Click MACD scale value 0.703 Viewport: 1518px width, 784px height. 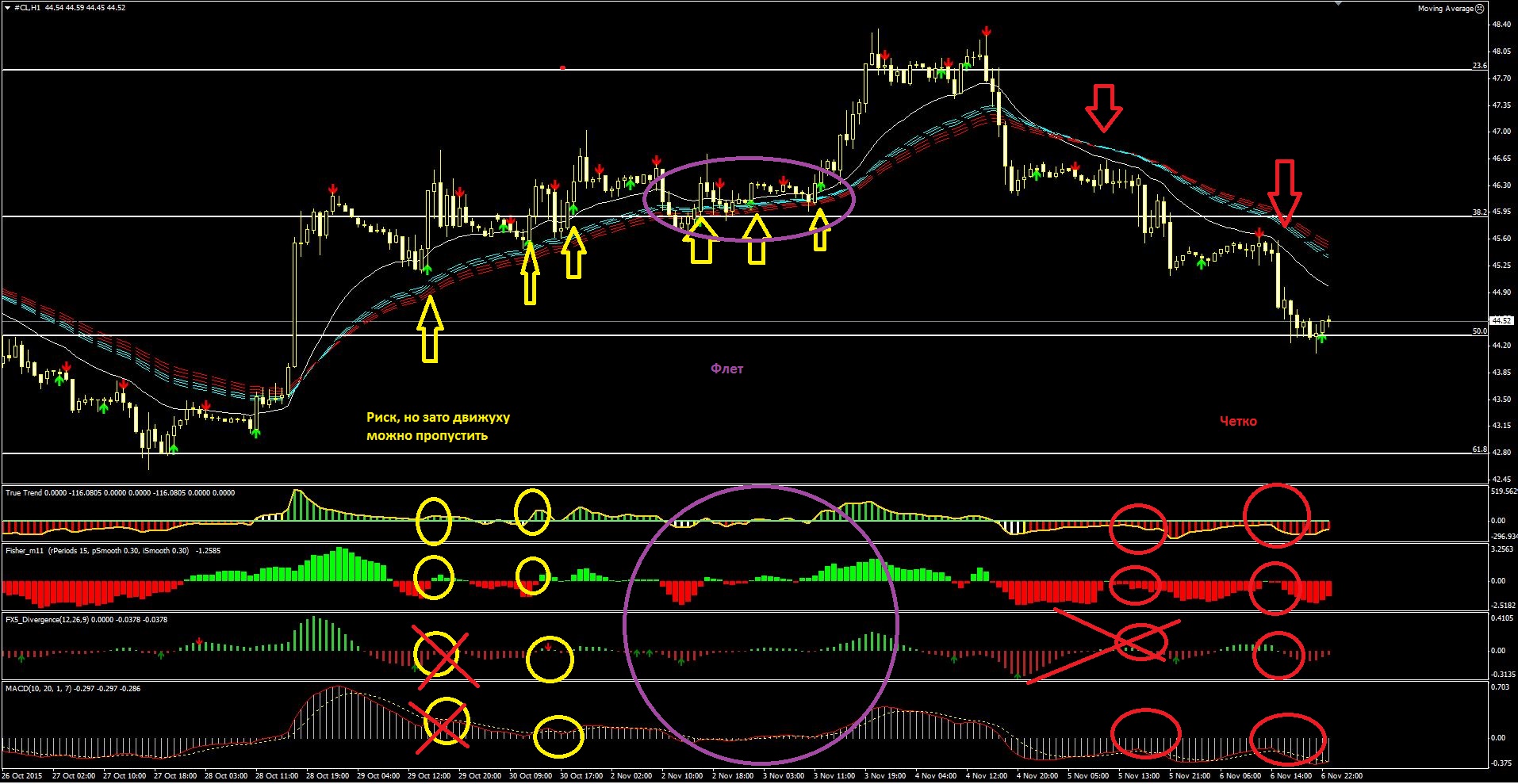pyautogui.click(x=1501, y=687)
